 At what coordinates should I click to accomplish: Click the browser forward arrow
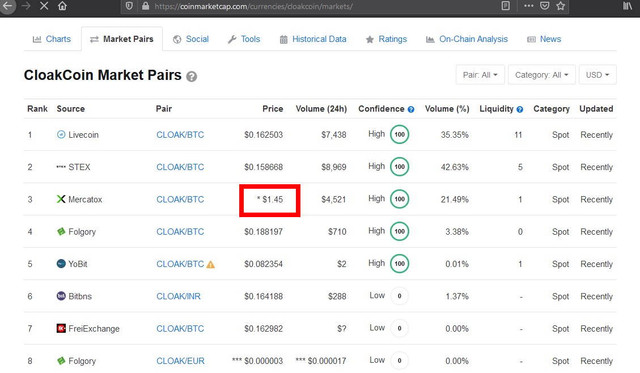(x=26, y=6)
